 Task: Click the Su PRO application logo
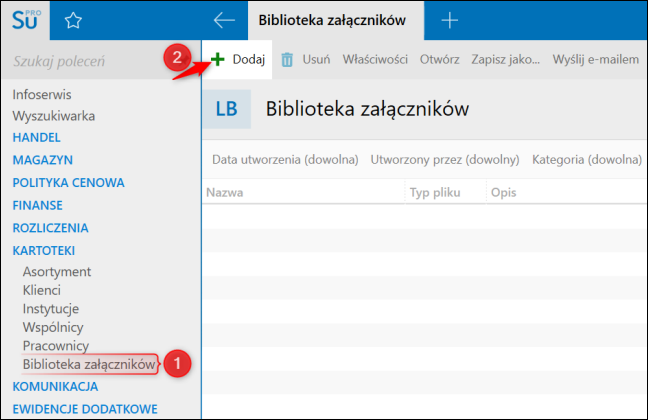click(x=26, y=20)
